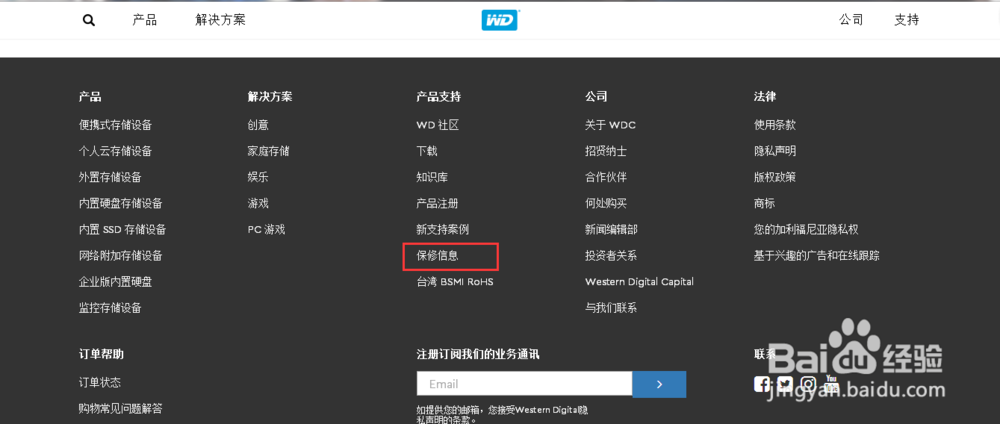Click the search magnifier icon
This screenshot has width=1000, height=424.
pos(89,20)
